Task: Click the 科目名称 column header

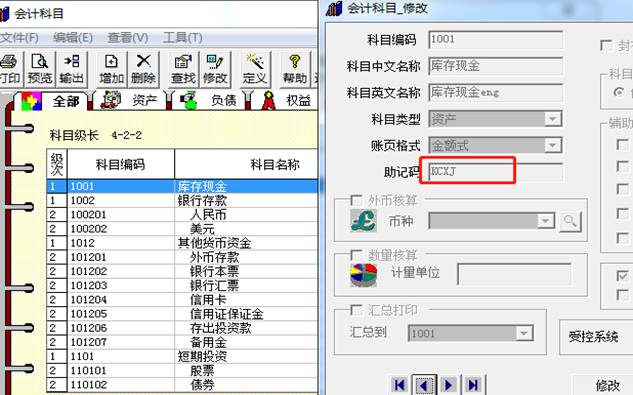Action: coord(247,164)
